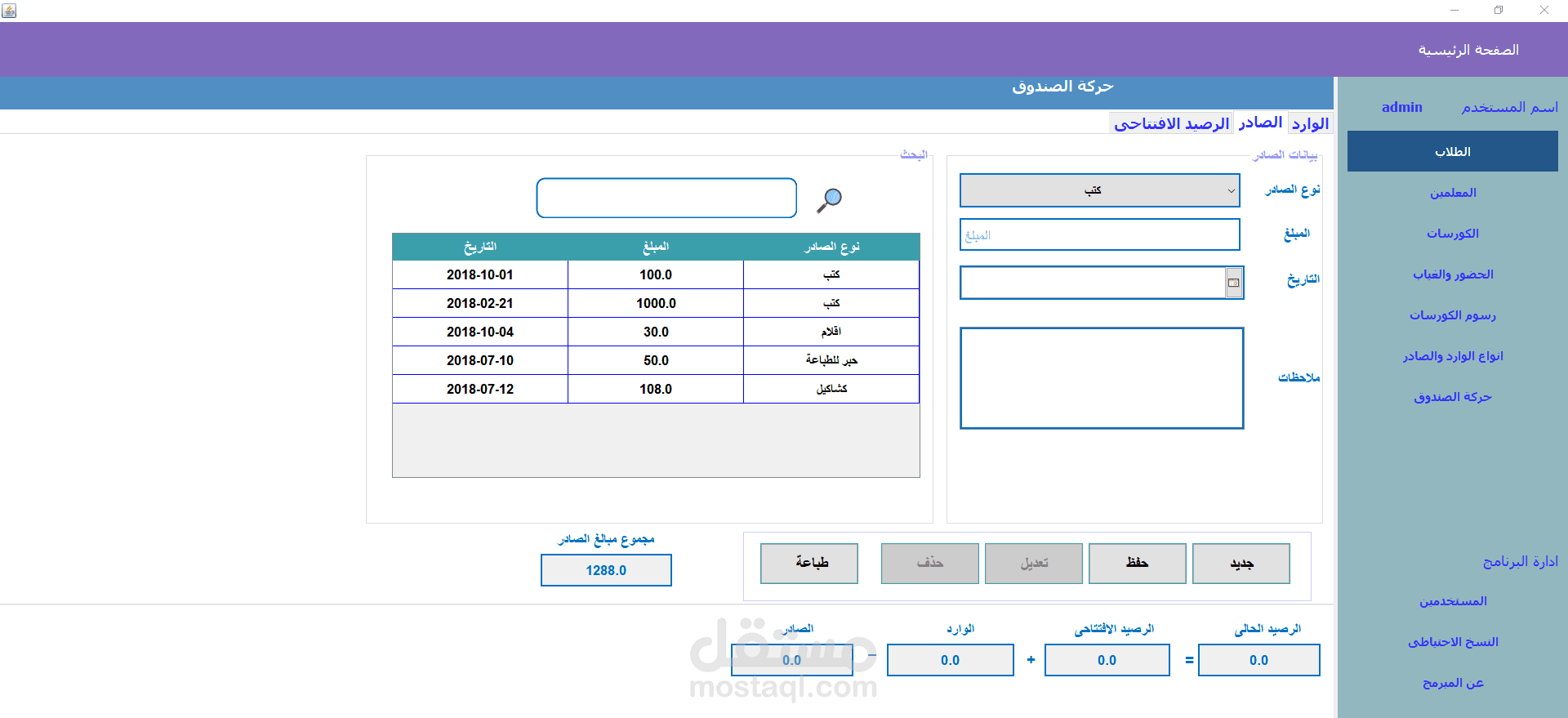Click the magnifying glass search icon

tap(829, 199)
